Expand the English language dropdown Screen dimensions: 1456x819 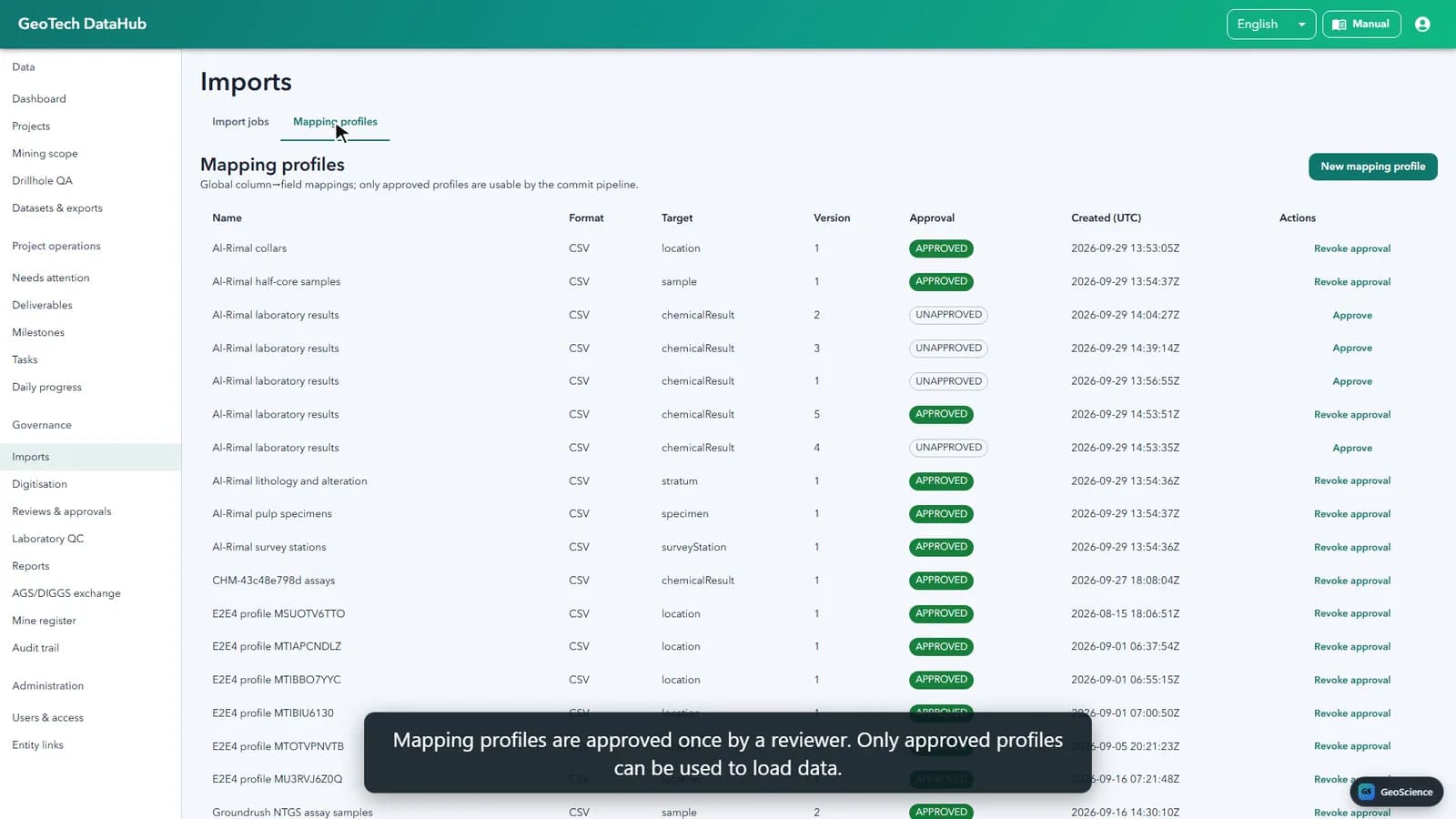(x=1270, y=25)
